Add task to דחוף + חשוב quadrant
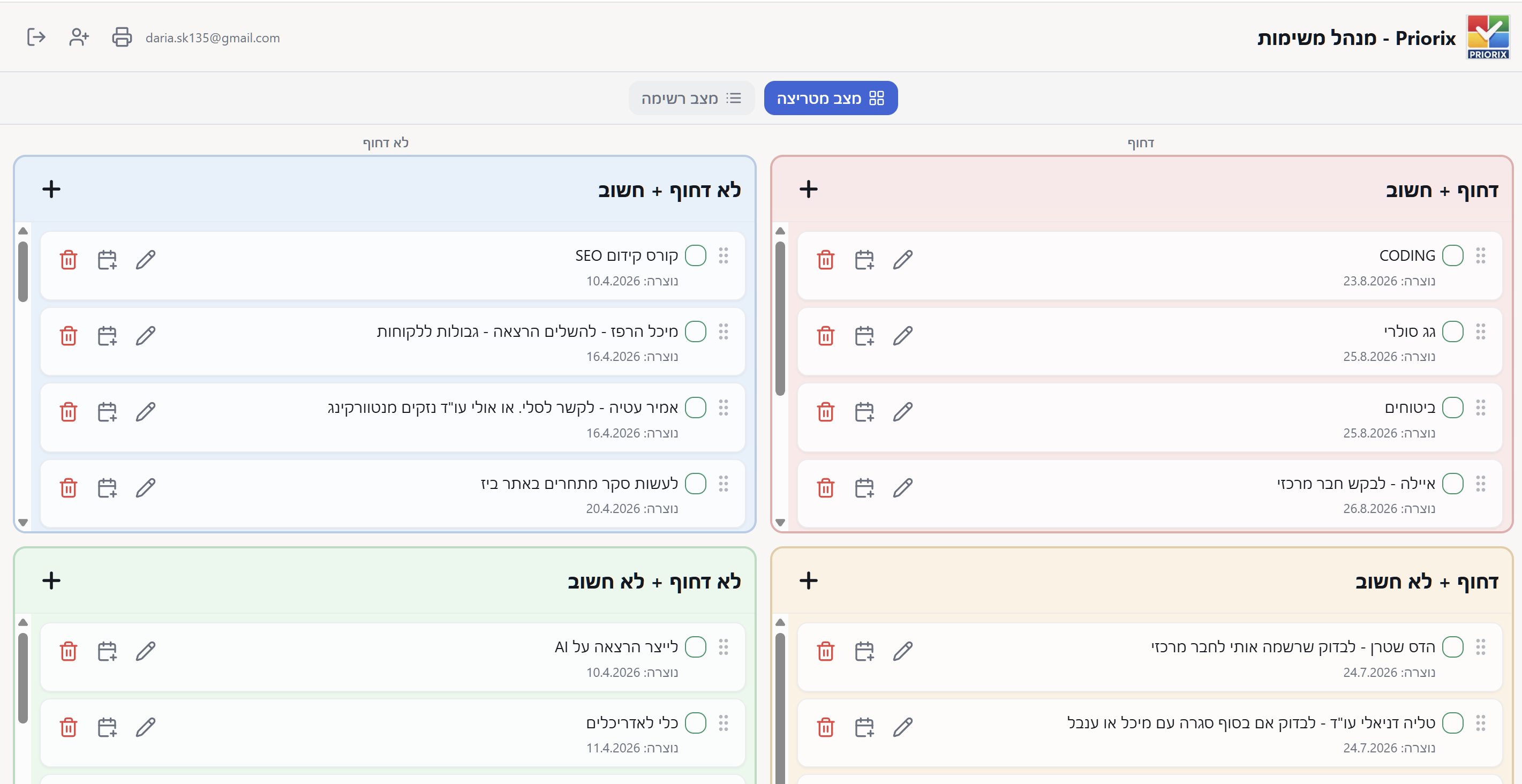 pos(808,189)
